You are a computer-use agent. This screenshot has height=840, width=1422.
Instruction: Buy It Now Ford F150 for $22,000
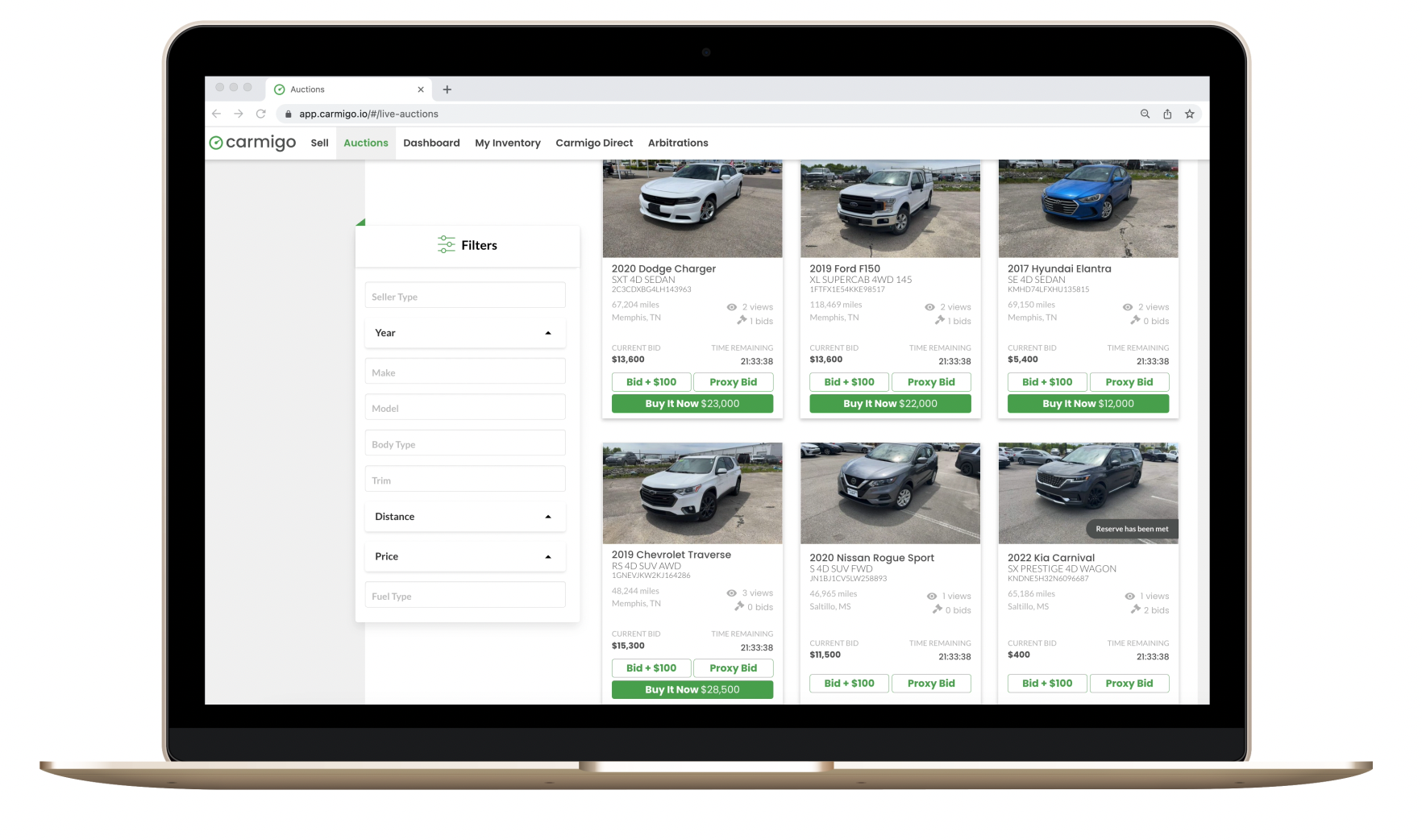(891, 403)
